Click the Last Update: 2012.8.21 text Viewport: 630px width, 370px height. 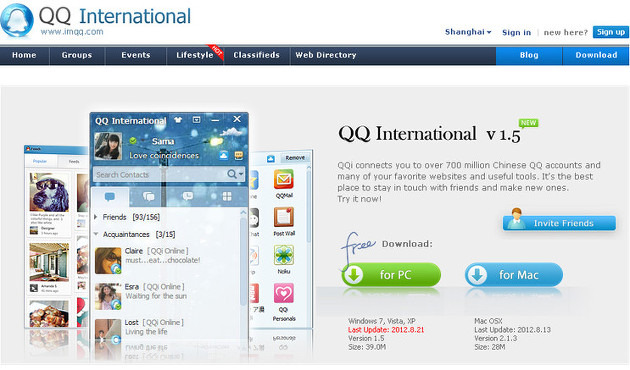pos(386,329)
